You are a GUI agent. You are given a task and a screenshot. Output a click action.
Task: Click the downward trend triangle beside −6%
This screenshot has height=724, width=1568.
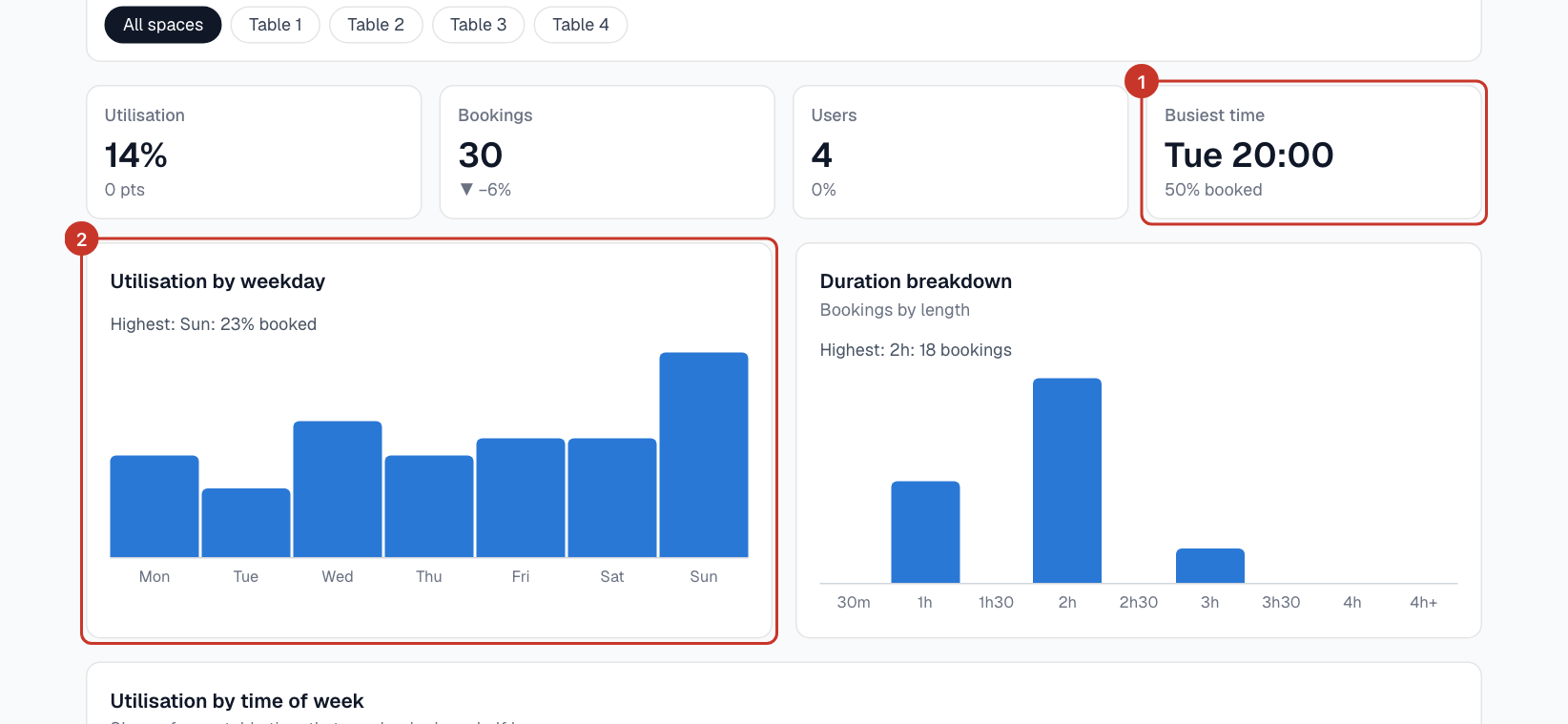pos(466,190)
